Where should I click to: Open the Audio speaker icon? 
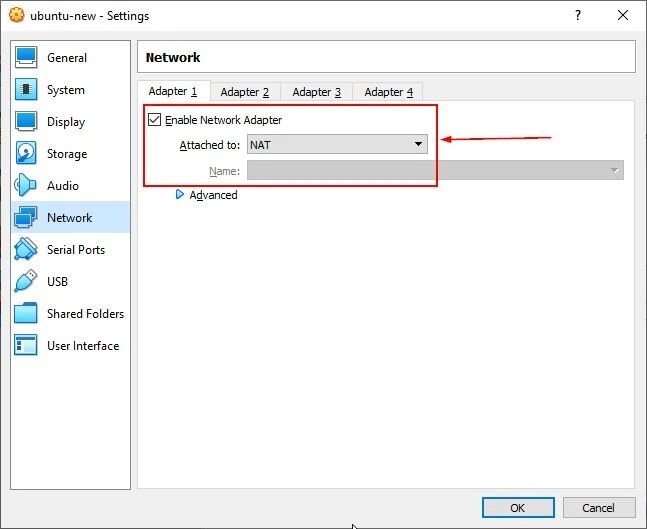coord(27,186)
